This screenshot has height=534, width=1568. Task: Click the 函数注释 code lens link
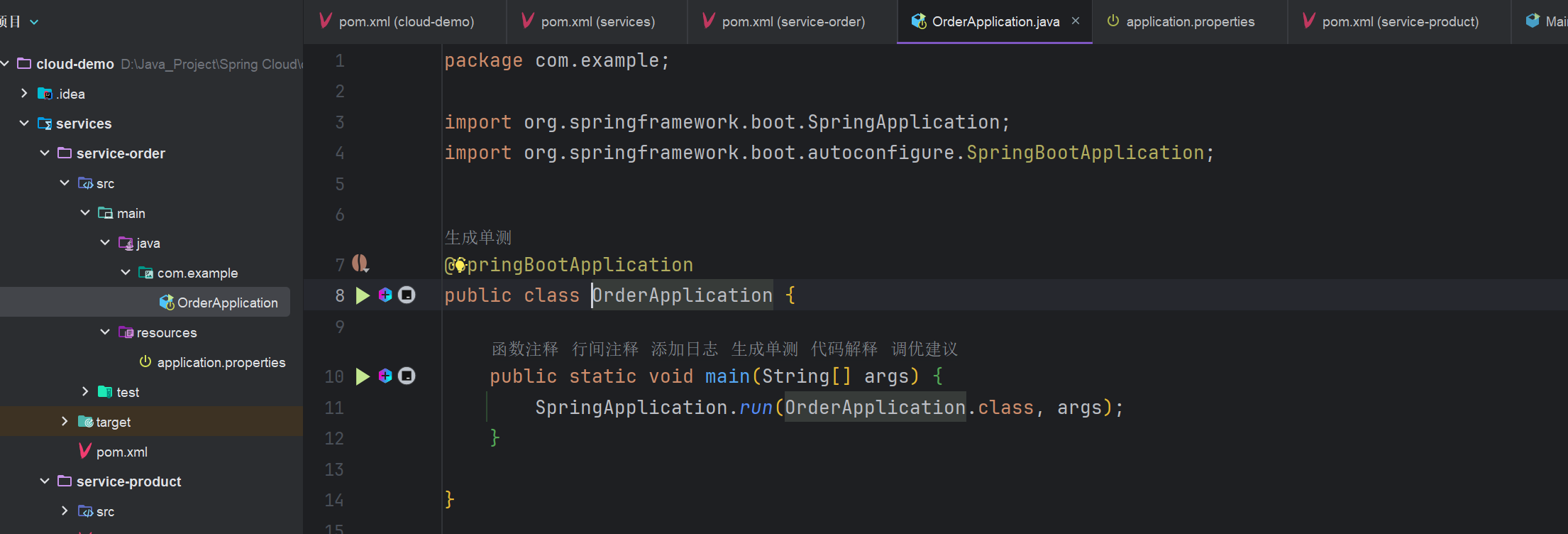tap(525, 349)
